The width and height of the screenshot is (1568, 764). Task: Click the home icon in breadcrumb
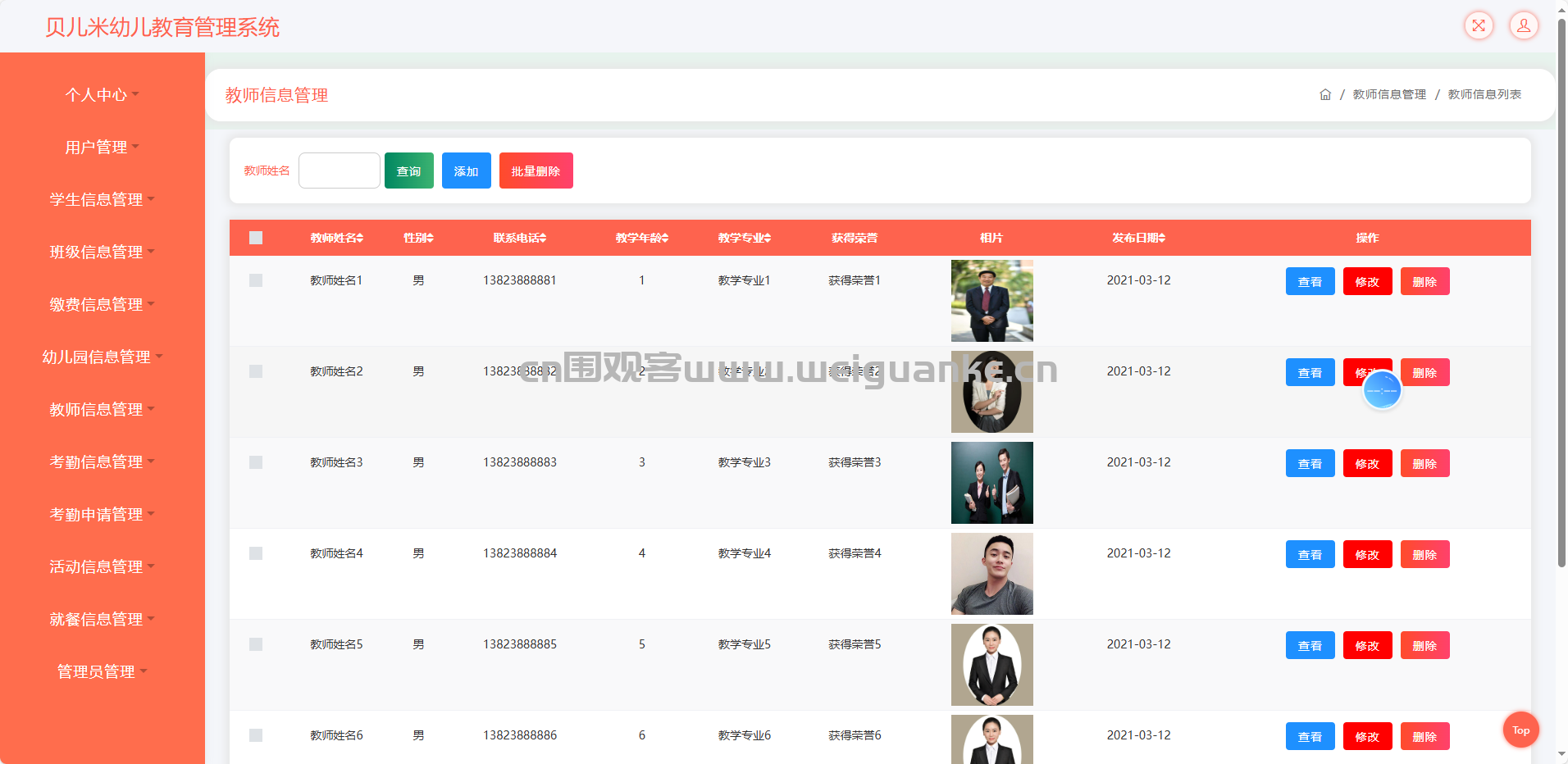(x=1324, y=95)
